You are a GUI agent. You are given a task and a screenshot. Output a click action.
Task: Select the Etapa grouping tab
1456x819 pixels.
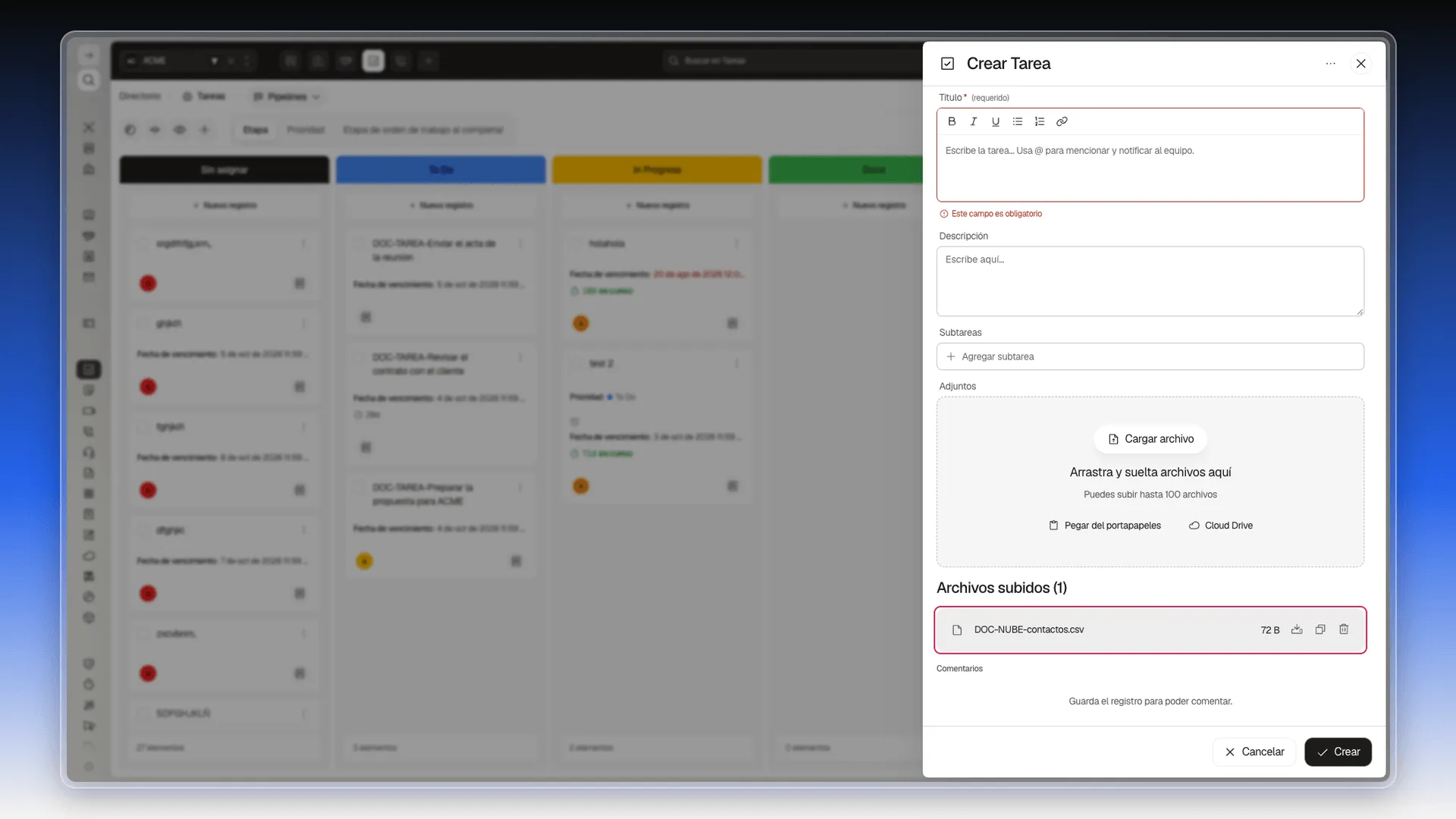[x=256, y=130]
